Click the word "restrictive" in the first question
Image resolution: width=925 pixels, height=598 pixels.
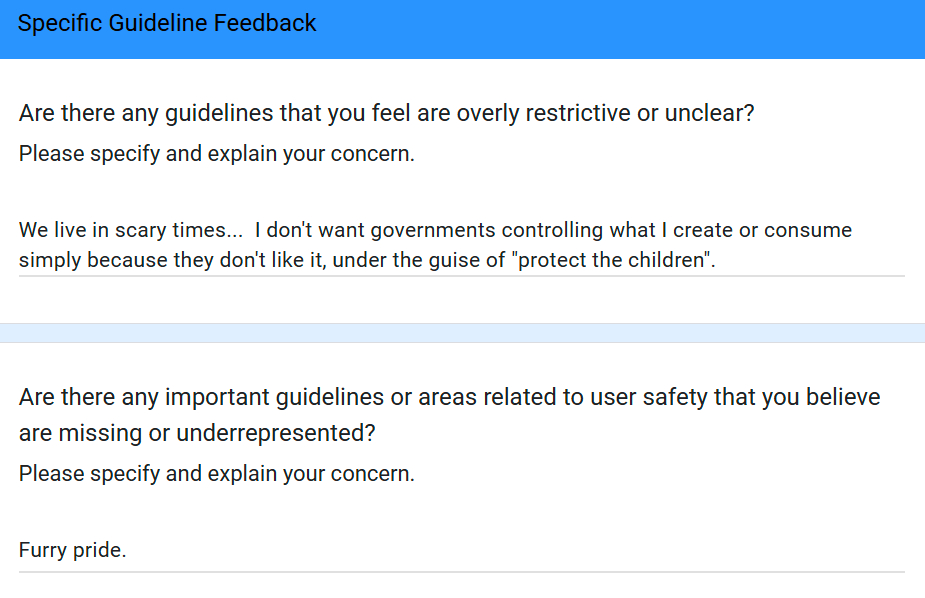tap(573, 113)
